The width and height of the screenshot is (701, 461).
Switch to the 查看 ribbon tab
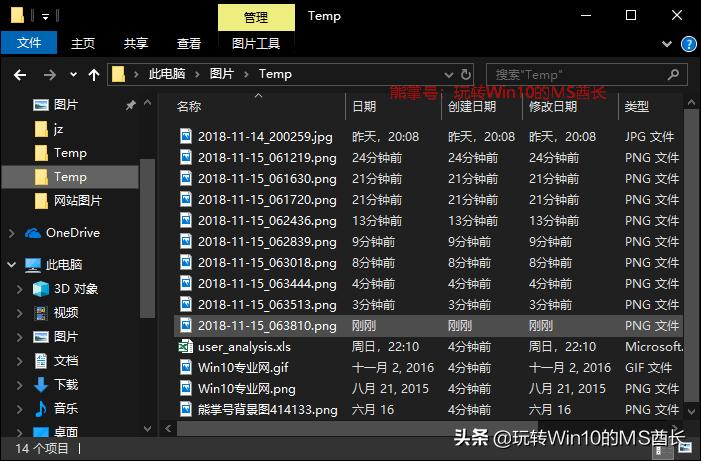[189, 43]
